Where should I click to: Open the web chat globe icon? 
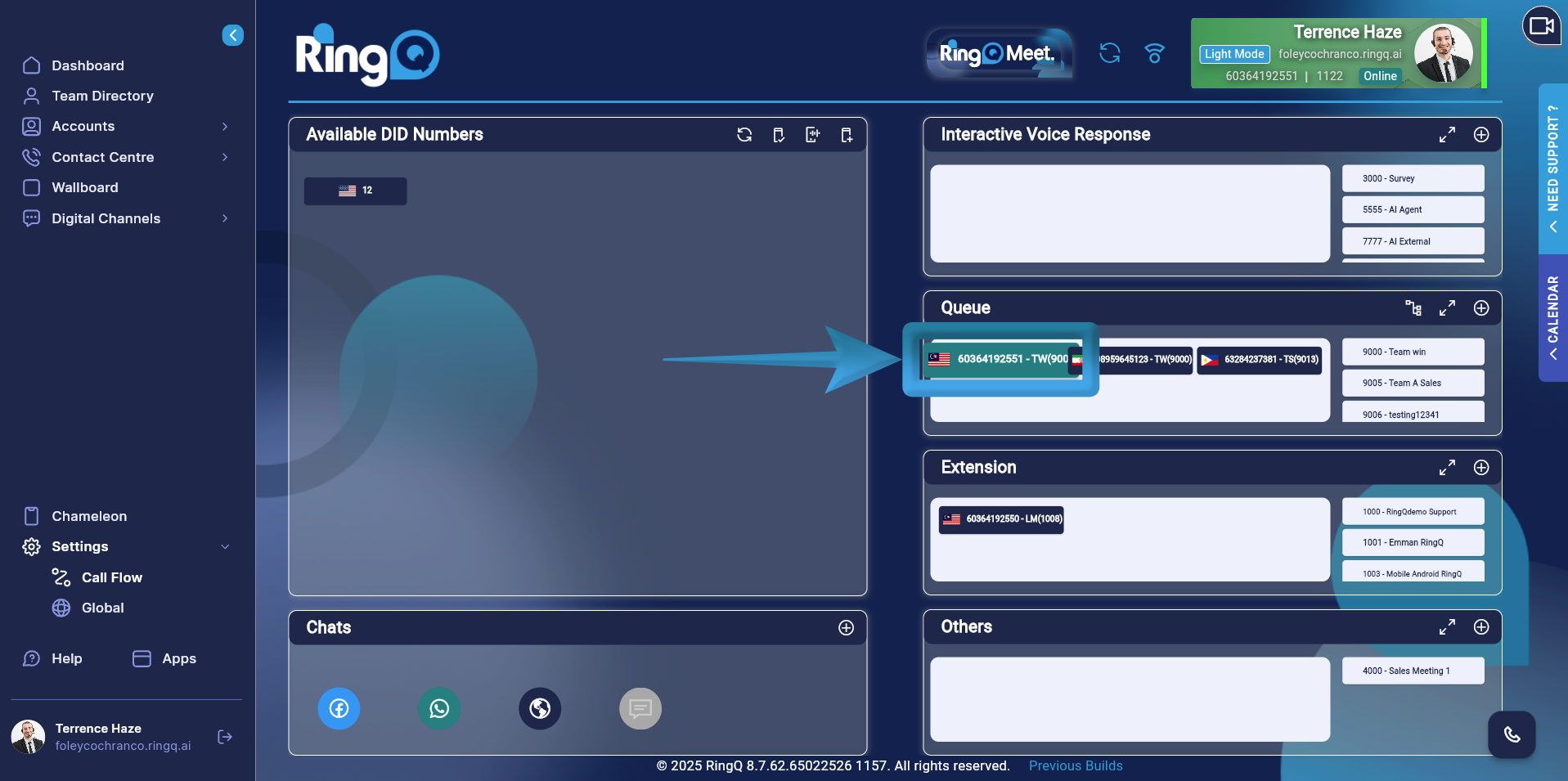[x=540, y=708]
